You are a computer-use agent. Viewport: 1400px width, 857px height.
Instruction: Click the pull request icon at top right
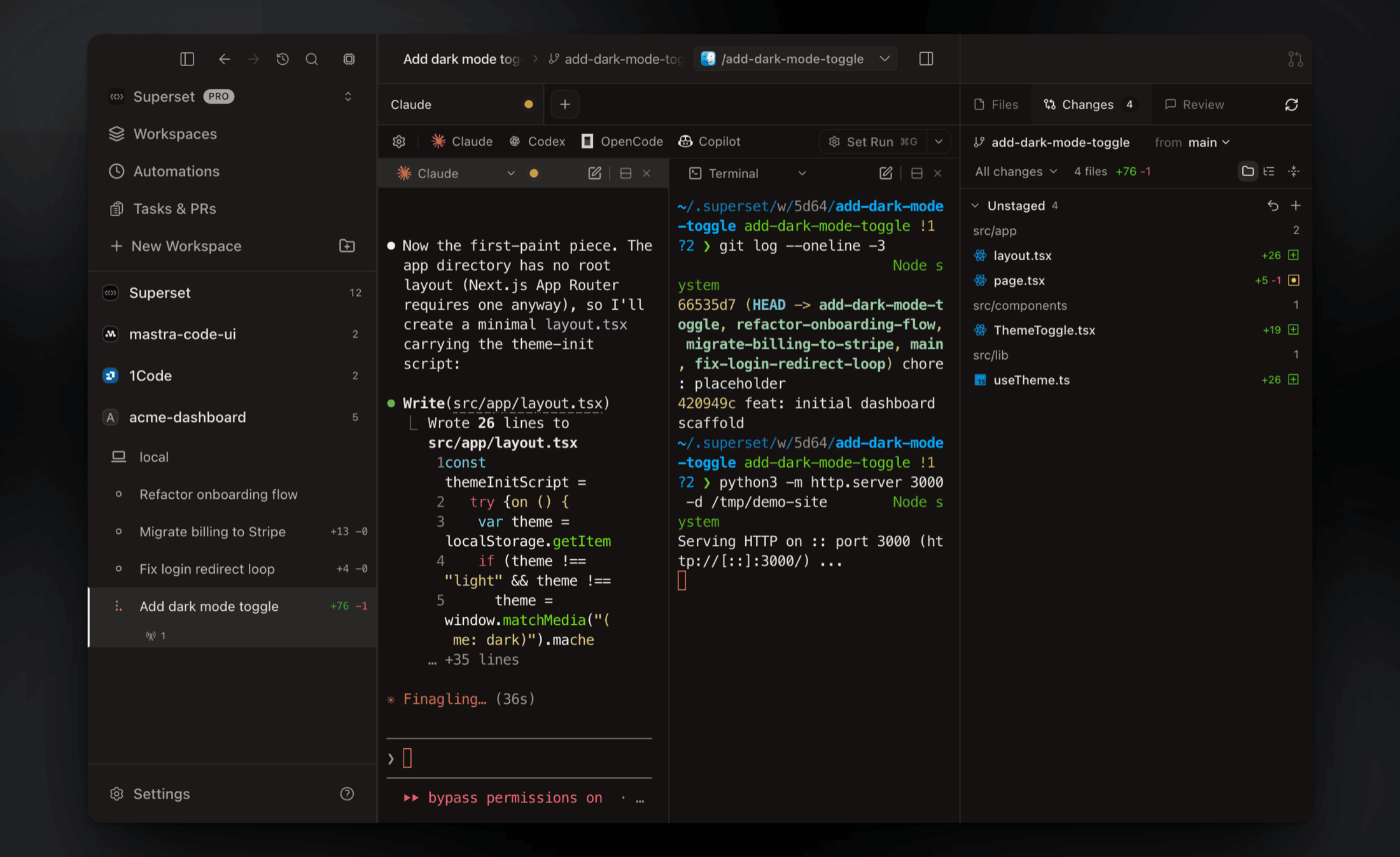click(x=1295, y=59)
